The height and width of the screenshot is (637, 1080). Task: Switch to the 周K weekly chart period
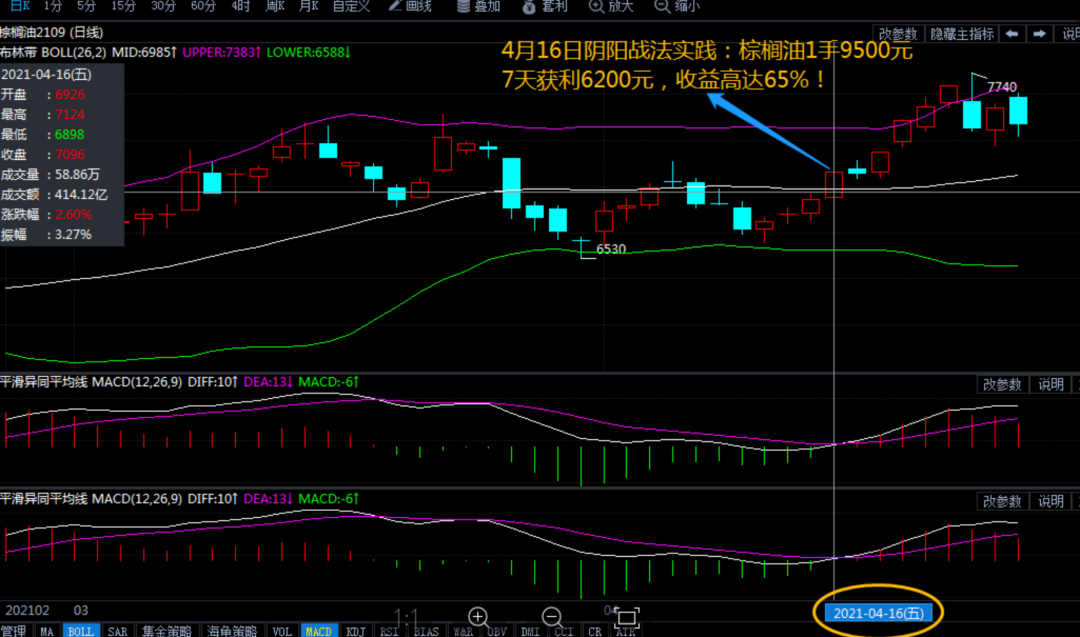276,7
